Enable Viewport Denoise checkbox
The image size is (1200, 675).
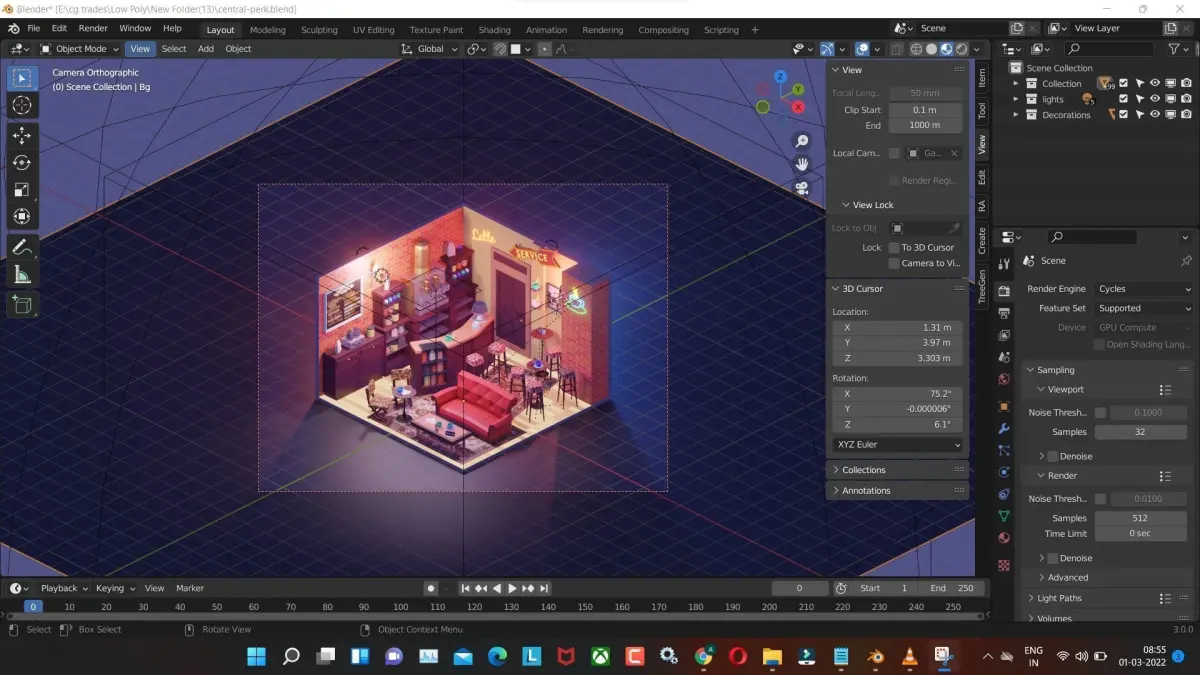(x=1052, y=456)
